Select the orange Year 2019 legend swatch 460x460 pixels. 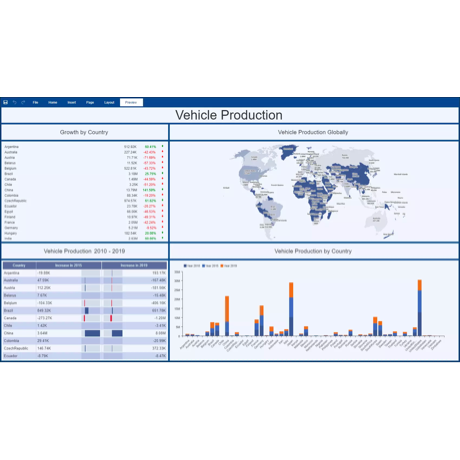[x=222, y=266]
